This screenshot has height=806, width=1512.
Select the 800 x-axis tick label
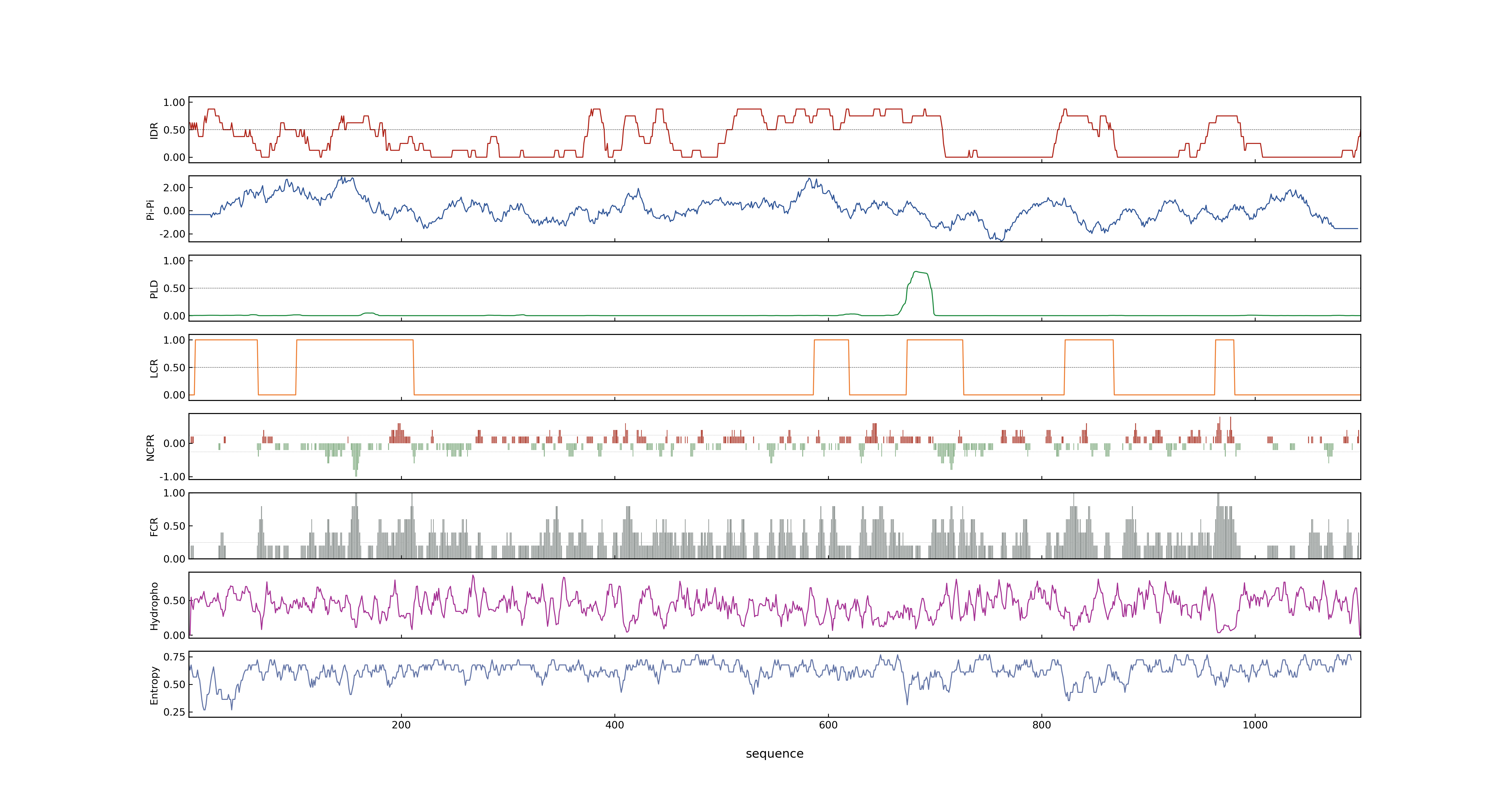[1042, 725]
